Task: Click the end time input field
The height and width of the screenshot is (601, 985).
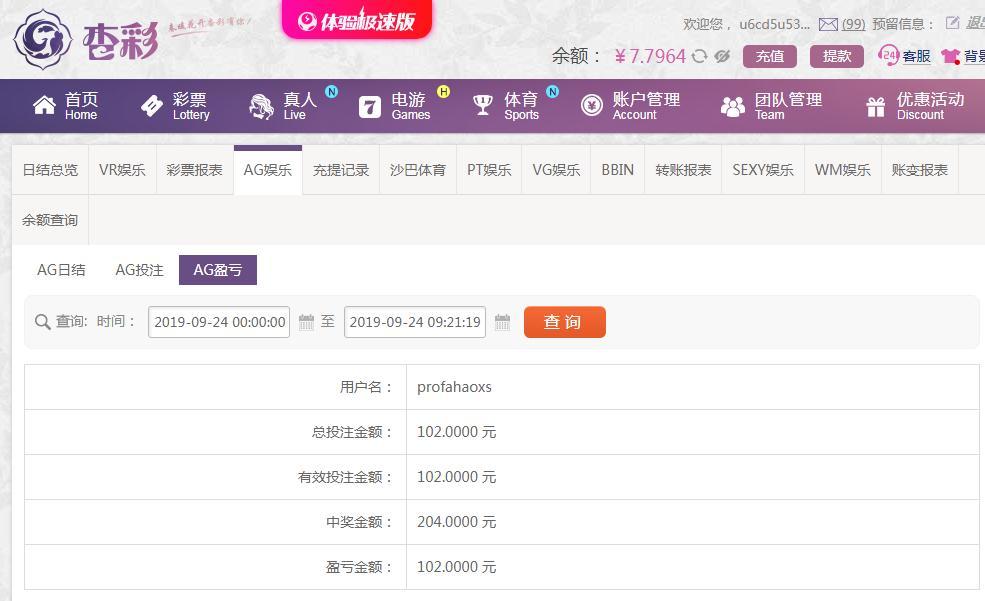Action: click(x=415, y=322)
